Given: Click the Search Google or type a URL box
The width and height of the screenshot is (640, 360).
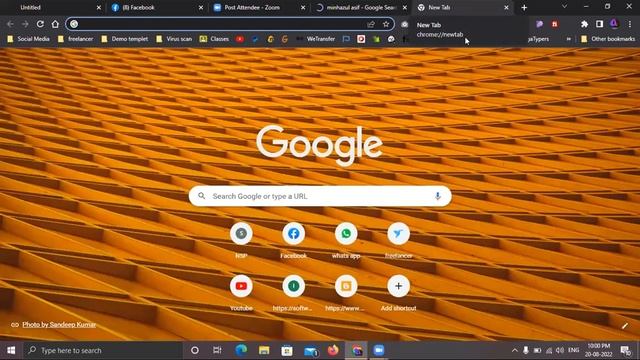Looking at the screenshot, I should [x=320, y=196].
